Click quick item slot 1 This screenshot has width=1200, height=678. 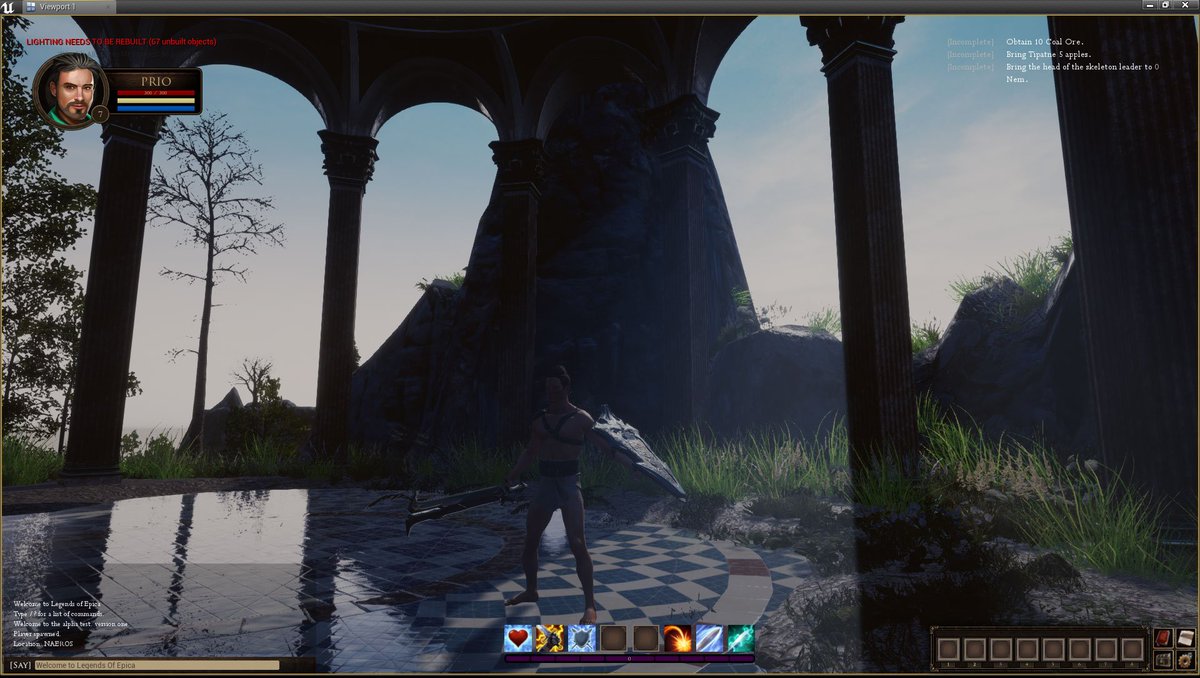point(949,650)
